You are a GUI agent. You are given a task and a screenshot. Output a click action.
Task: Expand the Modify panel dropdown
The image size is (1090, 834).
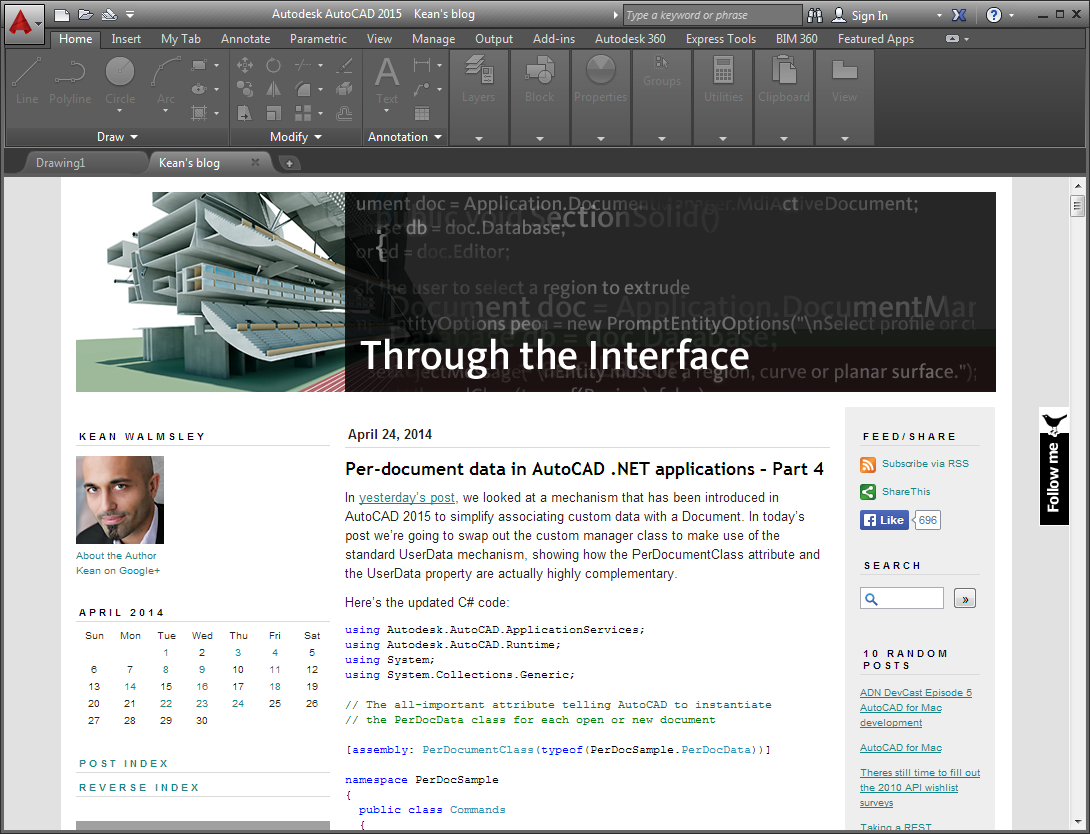tap(296, 137)
